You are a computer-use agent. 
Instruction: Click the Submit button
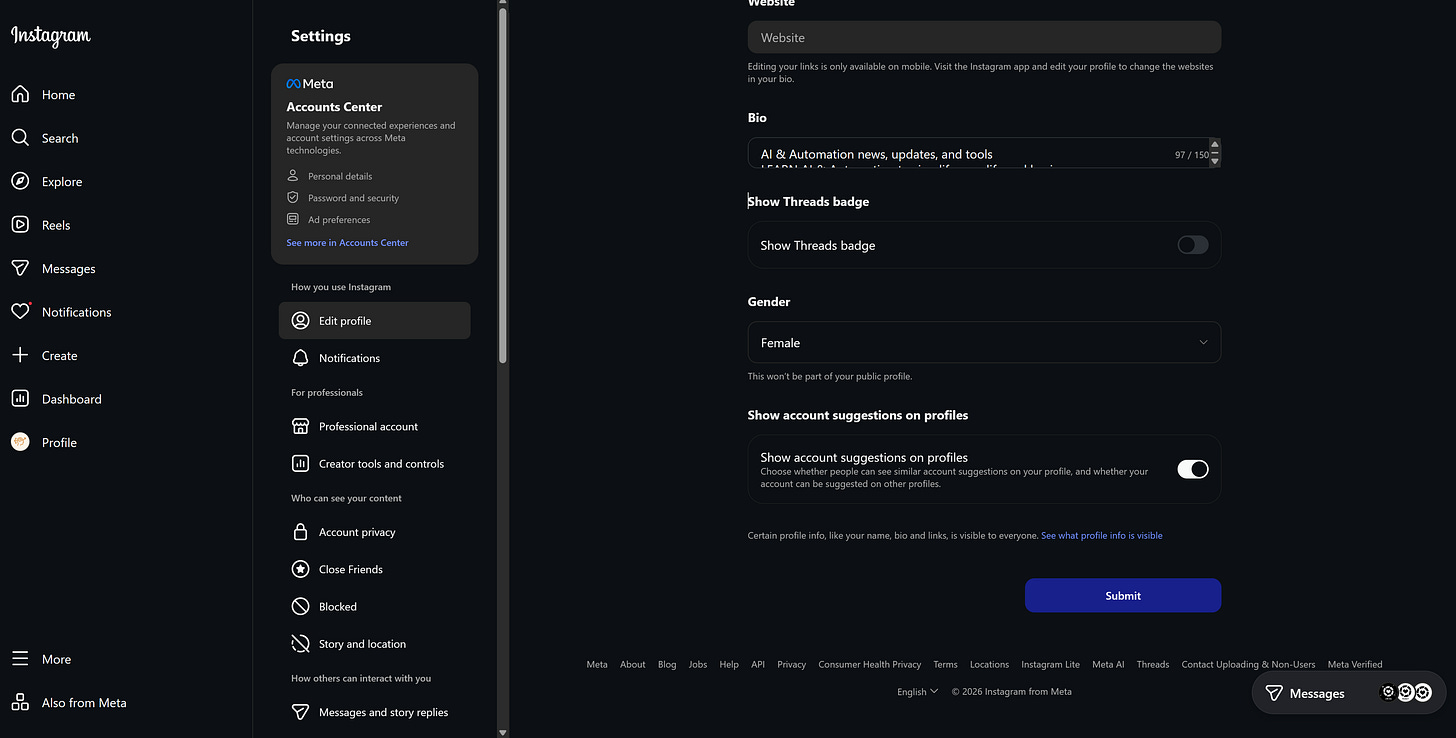coord(1123,595)
